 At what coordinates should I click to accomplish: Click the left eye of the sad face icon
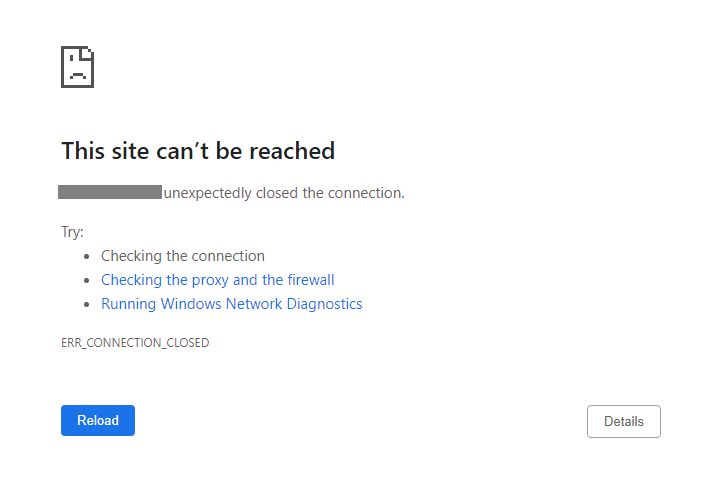tap(71, 57)
